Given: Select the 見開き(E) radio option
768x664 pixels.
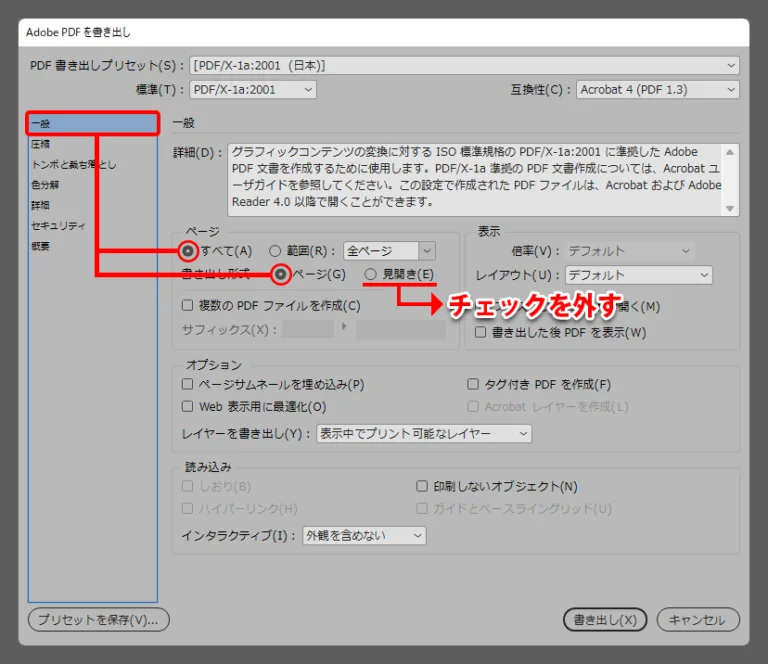Looking at the screenshot, I should coord(371,274).
